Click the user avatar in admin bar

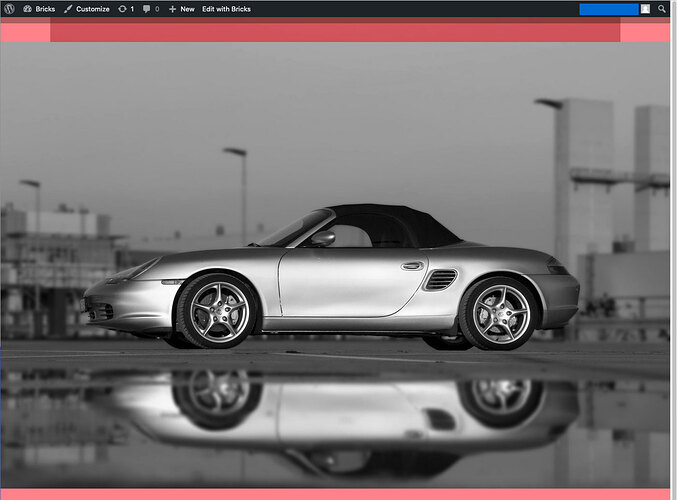[x=645, y=9]
